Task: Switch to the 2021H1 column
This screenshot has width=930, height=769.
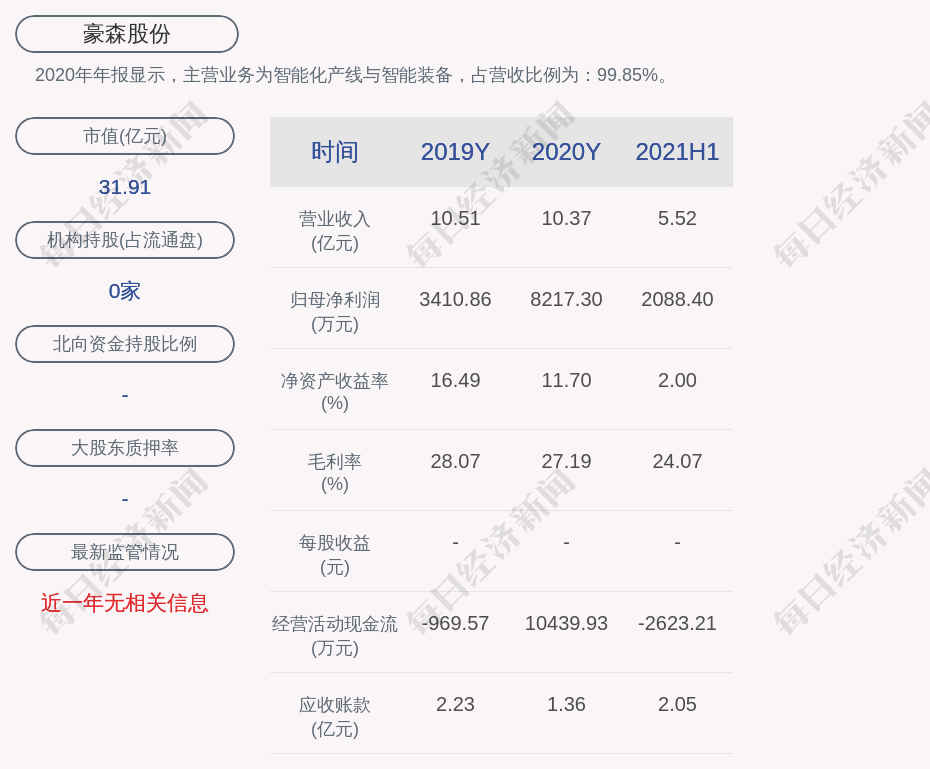Action: point(677,152)
